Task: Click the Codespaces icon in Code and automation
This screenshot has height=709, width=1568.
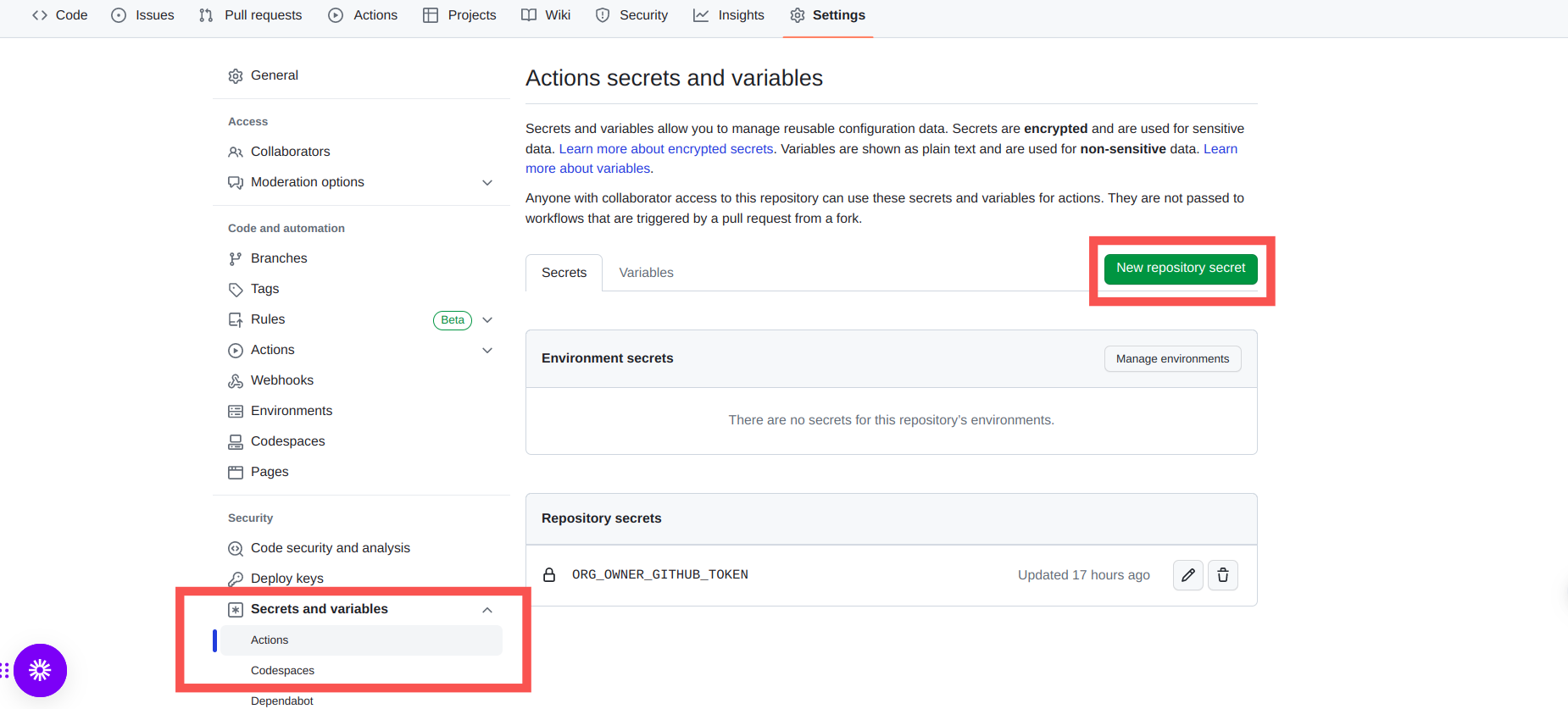Action: tap(236, 442)
